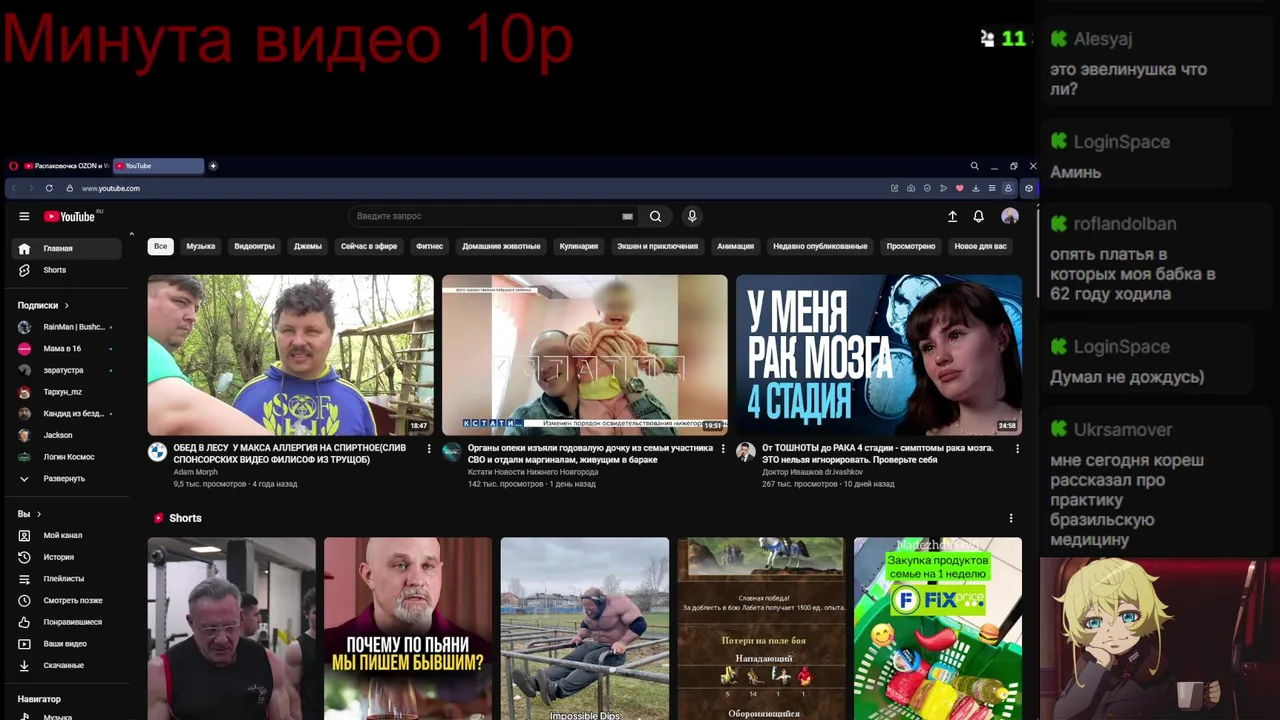The image size is (1280, 720).
Task: Click the YouTube logo
Action: (x=70, y=216)
